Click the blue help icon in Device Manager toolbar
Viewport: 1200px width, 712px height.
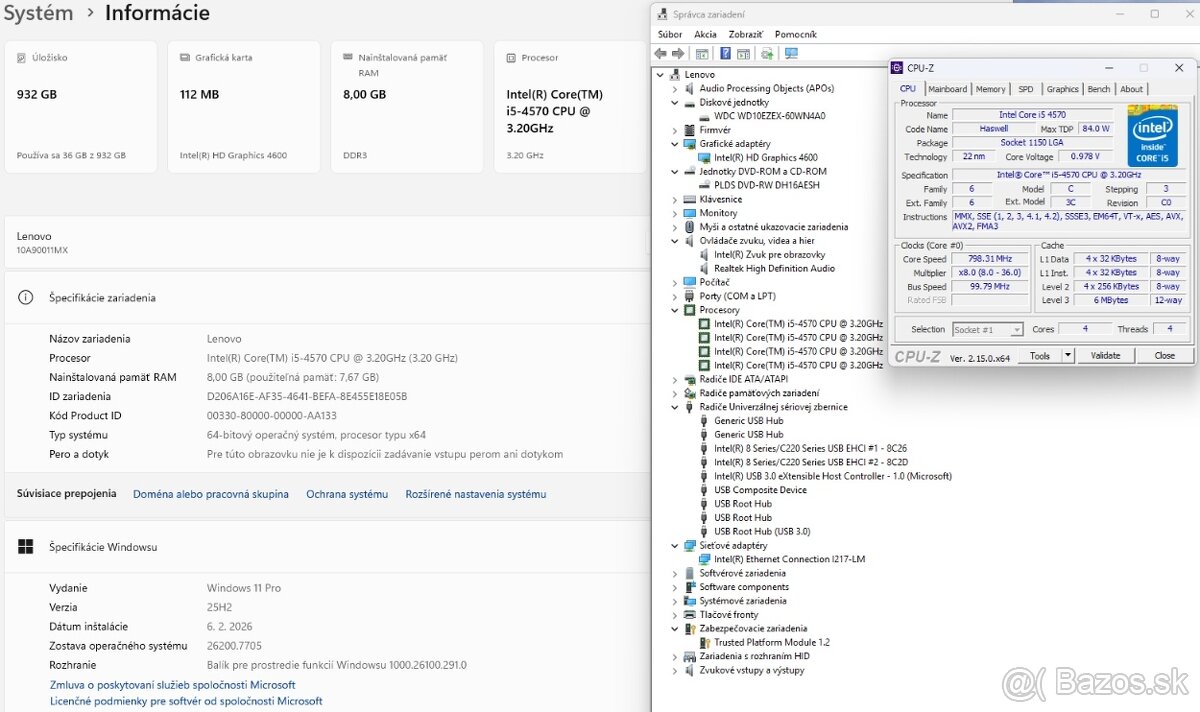pos(723,53)
